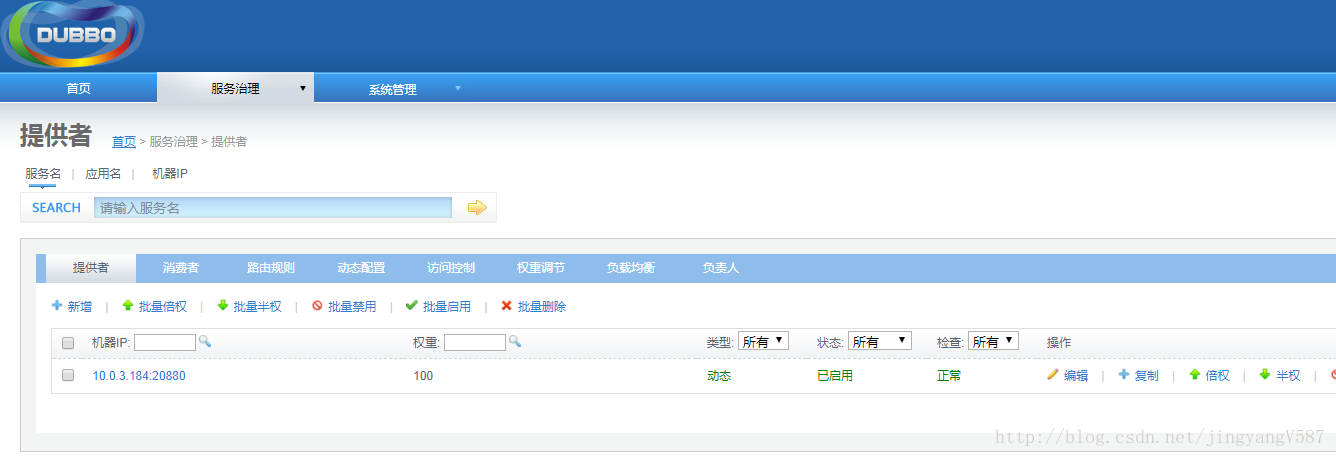Click 半权 for the provider row
Screen dimensions: 1336x457
pos(1288,376)
